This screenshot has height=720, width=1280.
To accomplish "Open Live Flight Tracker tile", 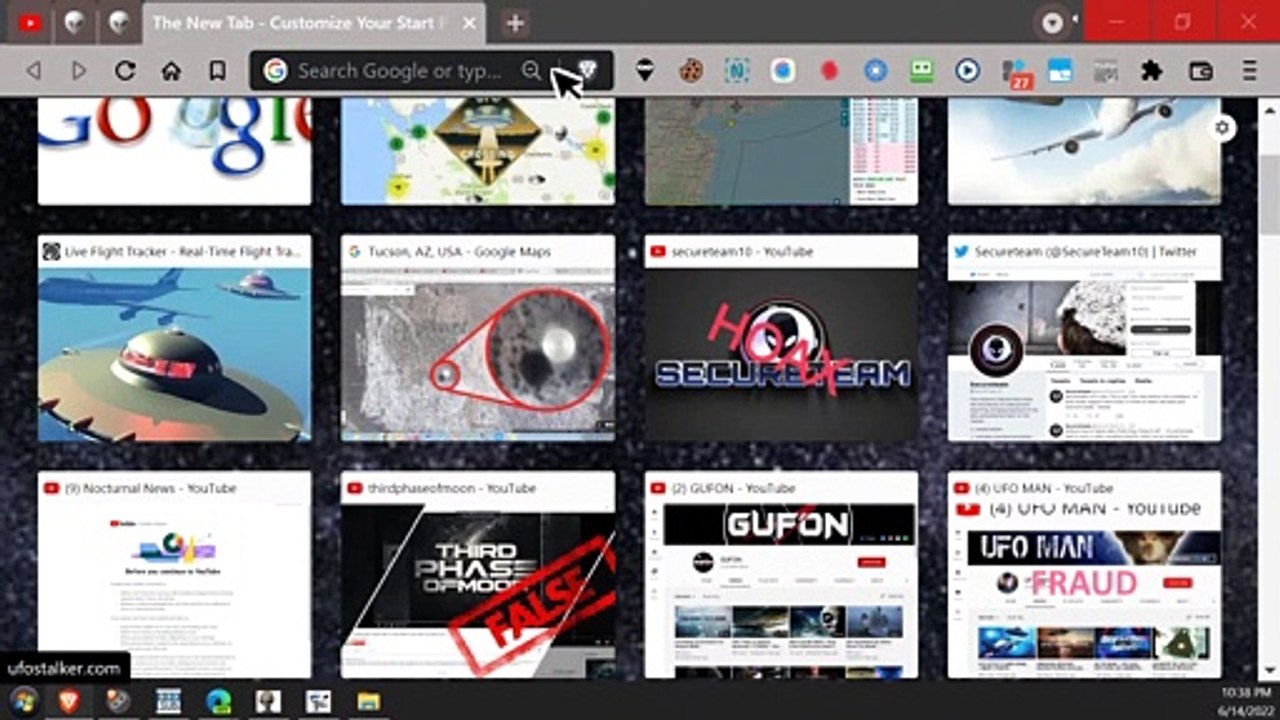I will click(175, 338).
